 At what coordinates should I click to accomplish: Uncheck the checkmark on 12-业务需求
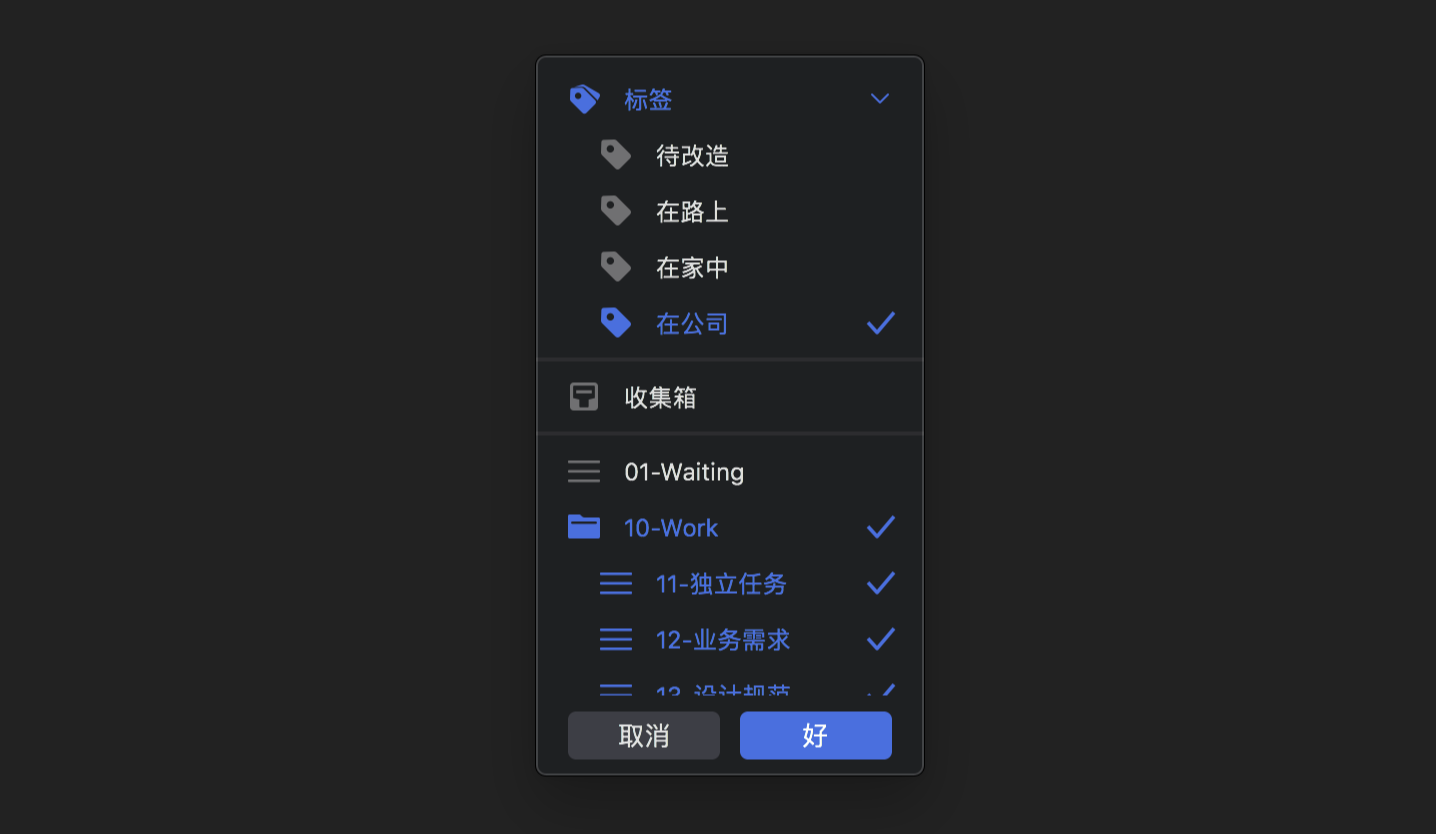coord(881,639)
